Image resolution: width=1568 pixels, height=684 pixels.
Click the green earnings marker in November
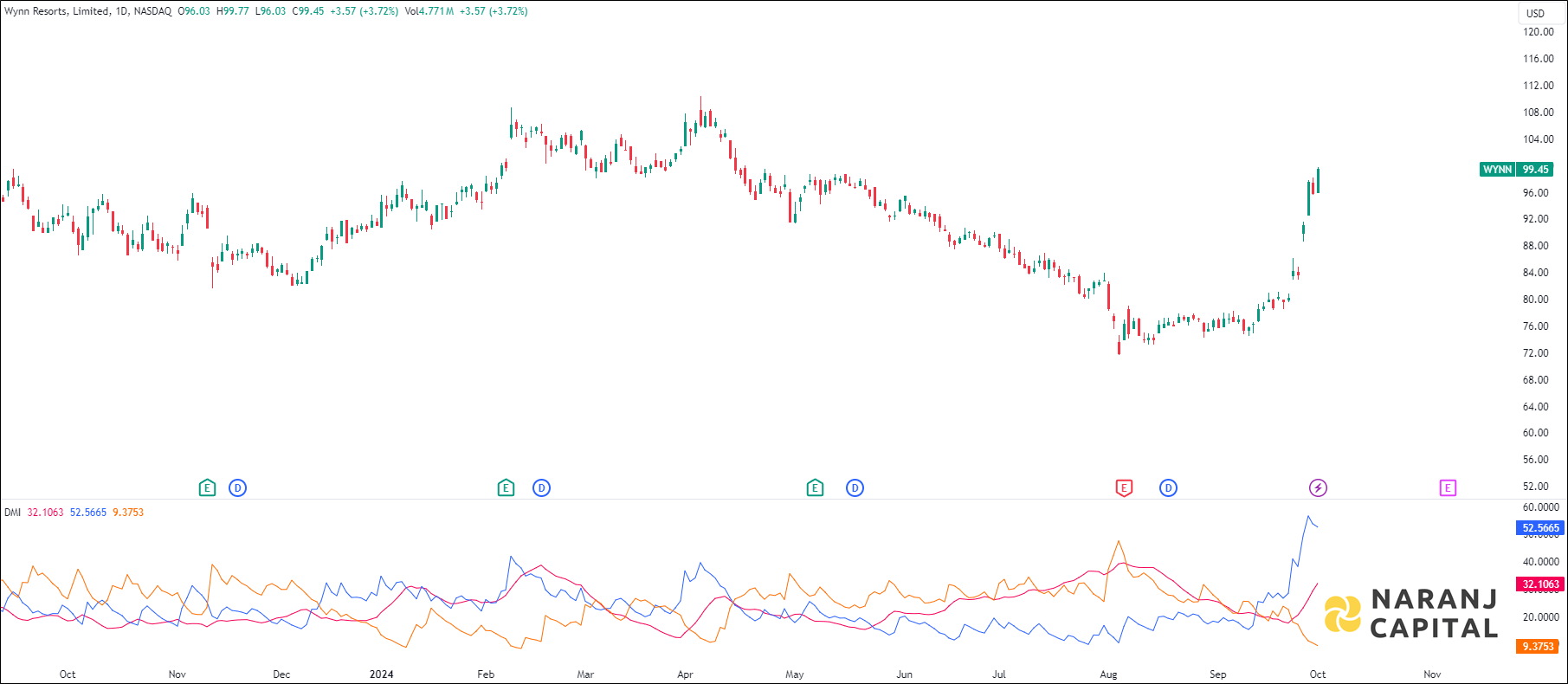coord(207,488)
